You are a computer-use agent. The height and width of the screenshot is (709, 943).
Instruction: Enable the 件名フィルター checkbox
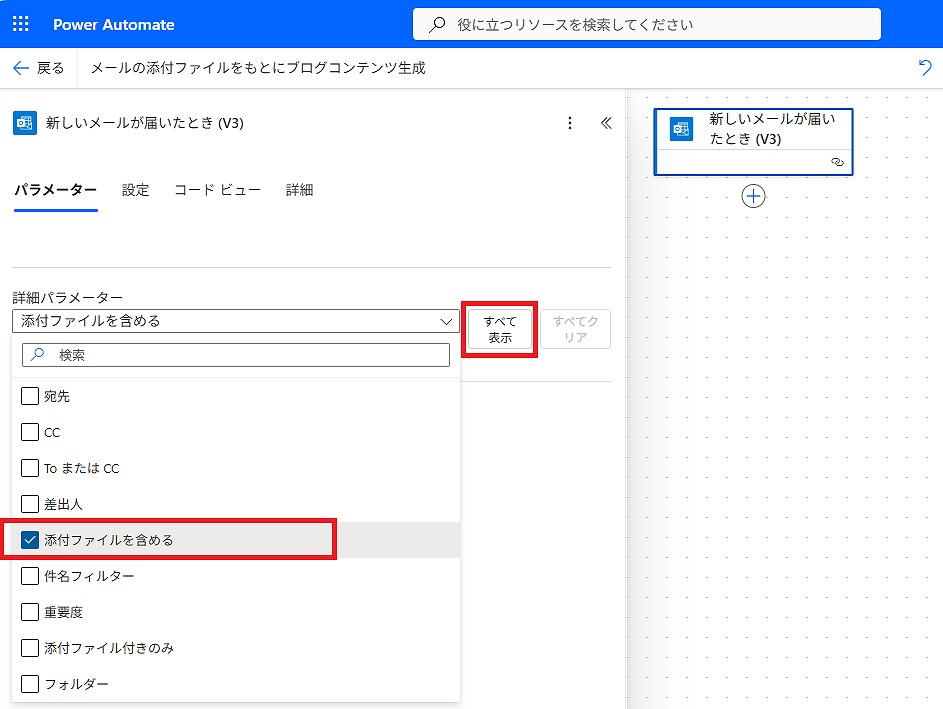tap(30, 576)
